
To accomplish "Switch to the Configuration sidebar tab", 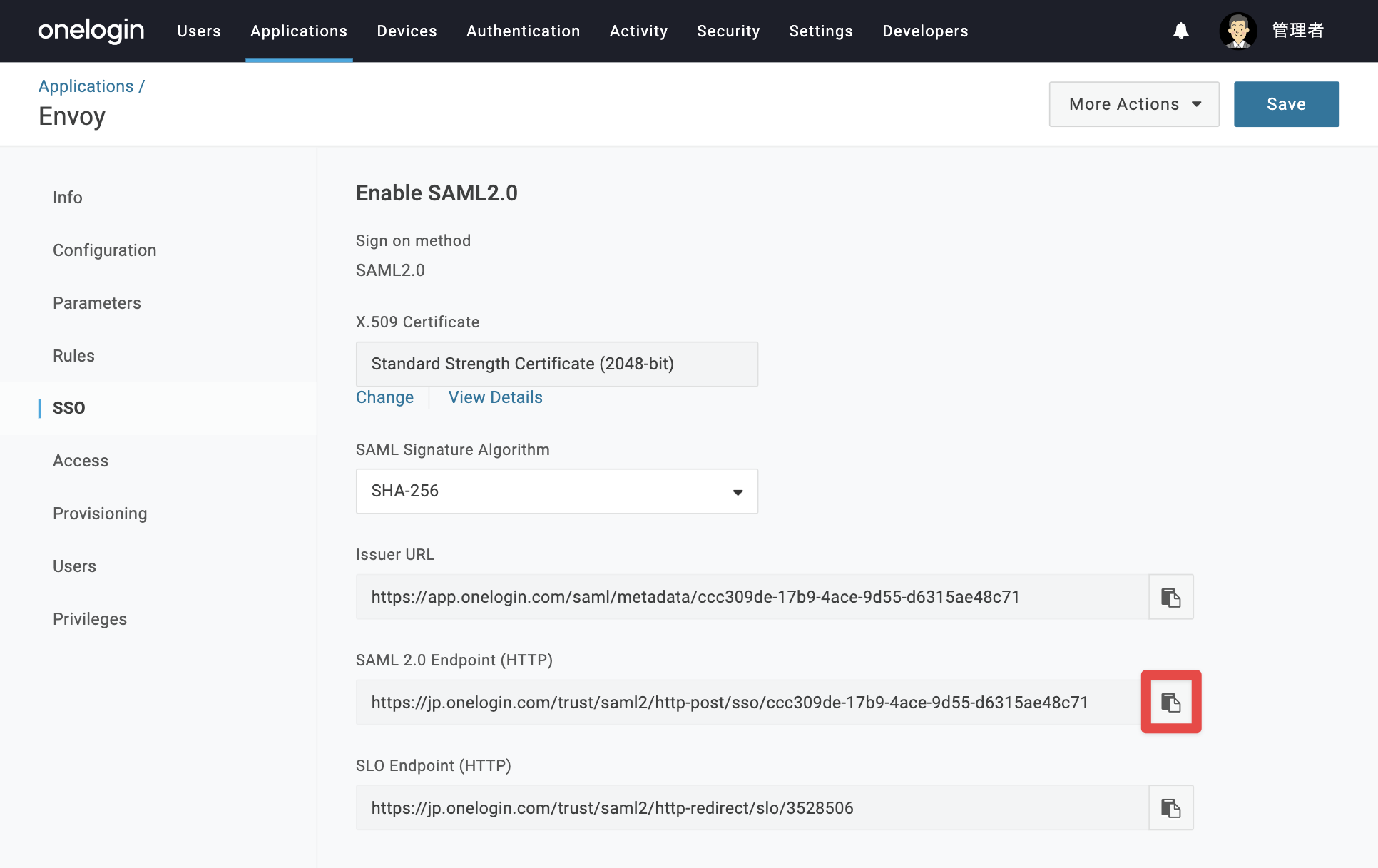I will pos(104,250).
